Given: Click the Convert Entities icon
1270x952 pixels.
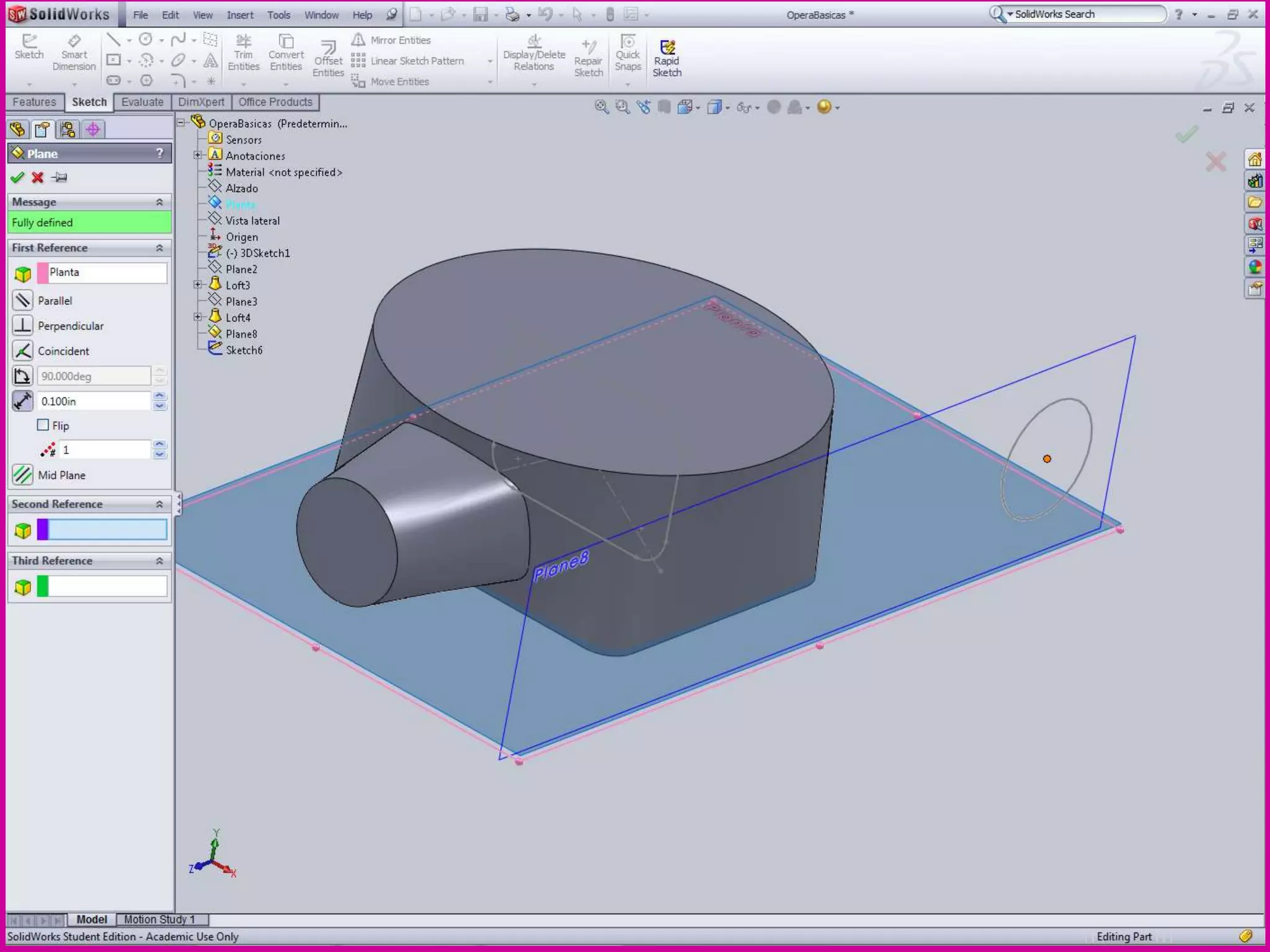Looking at the screenshot, I should [x=286, y=42].
